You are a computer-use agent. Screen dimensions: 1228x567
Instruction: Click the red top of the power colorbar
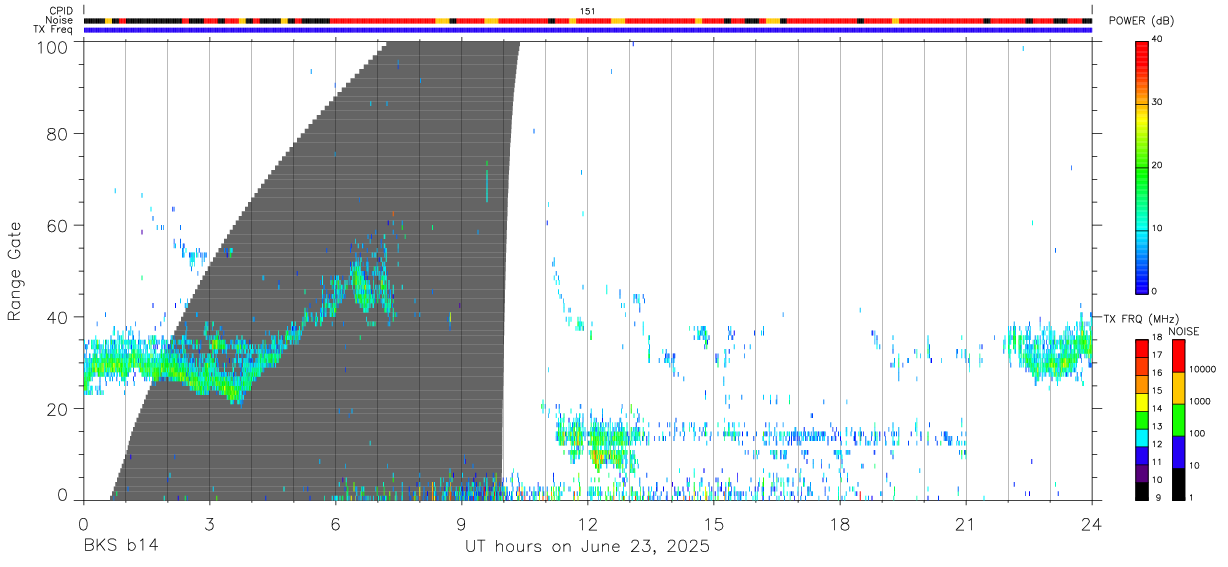pos(1140,46)
